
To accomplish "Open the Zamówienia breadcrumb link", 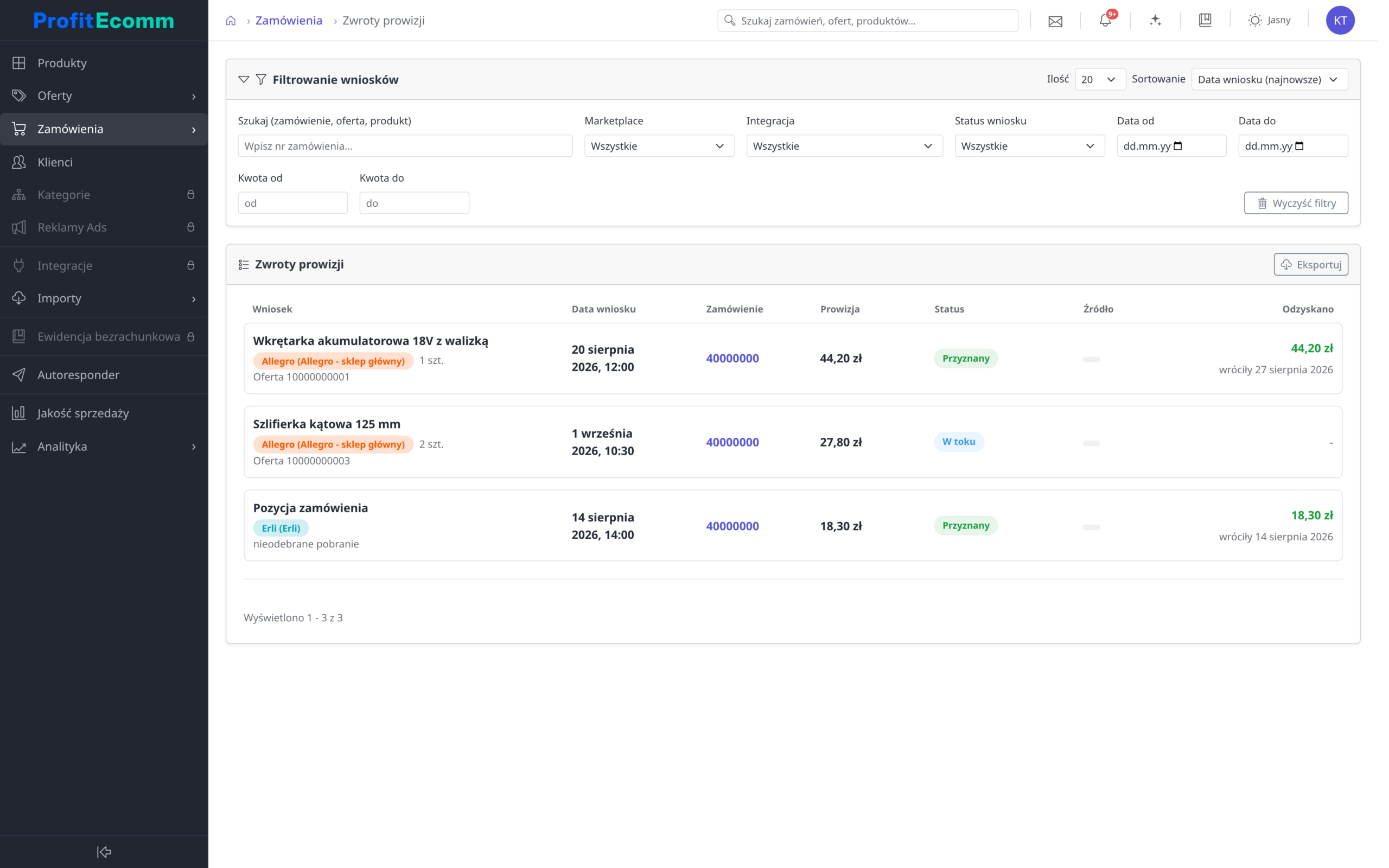I will coord(289,21).
